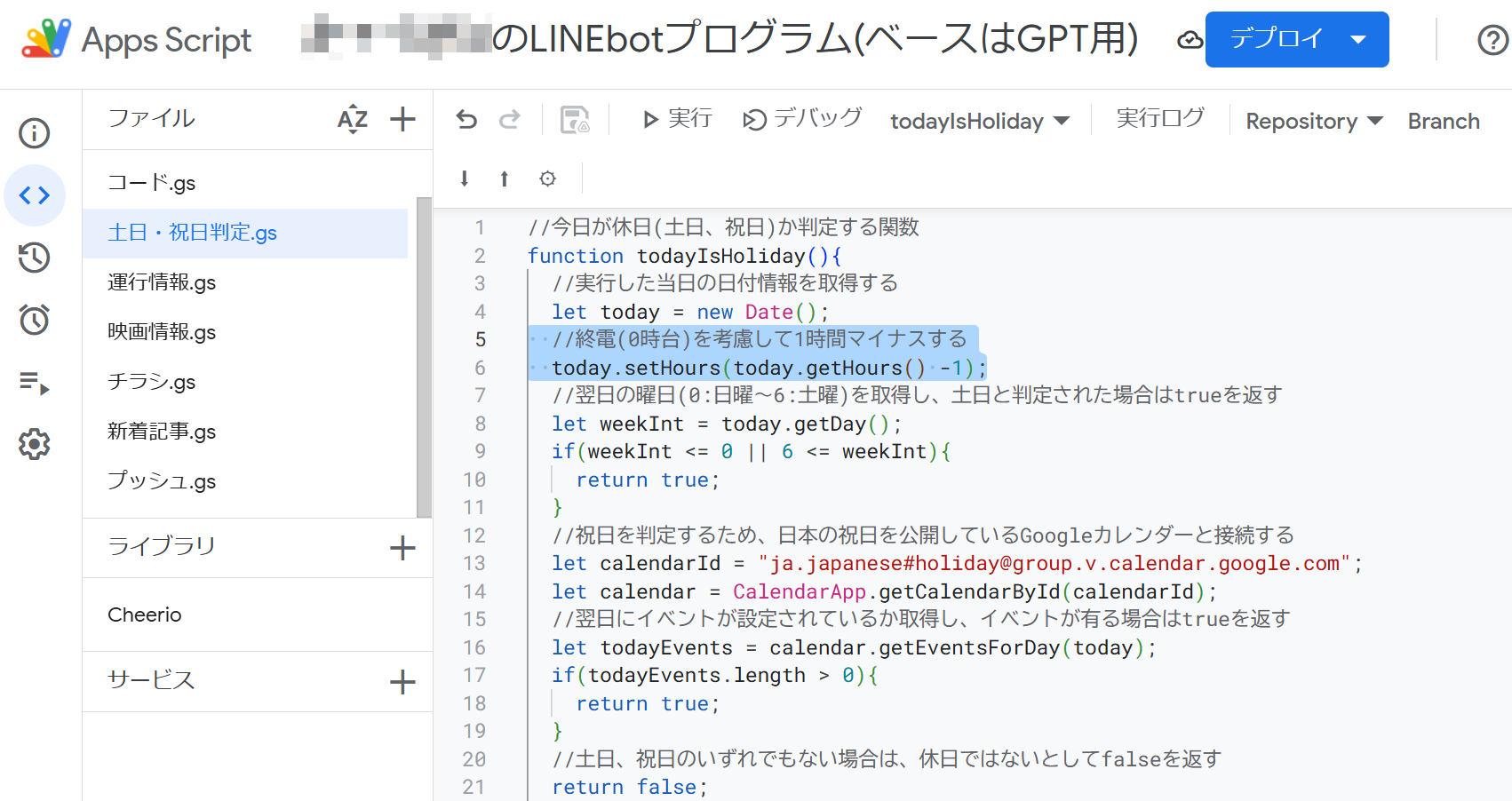Push changes to the repository

[x=505, y=178]
